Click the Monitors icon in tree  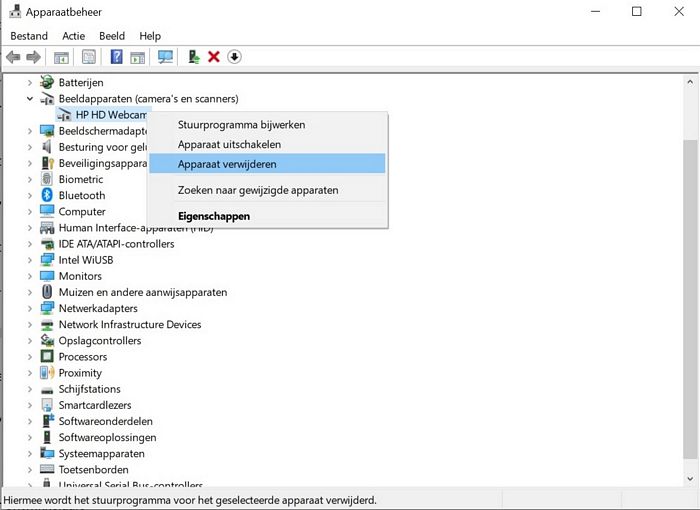47,276
